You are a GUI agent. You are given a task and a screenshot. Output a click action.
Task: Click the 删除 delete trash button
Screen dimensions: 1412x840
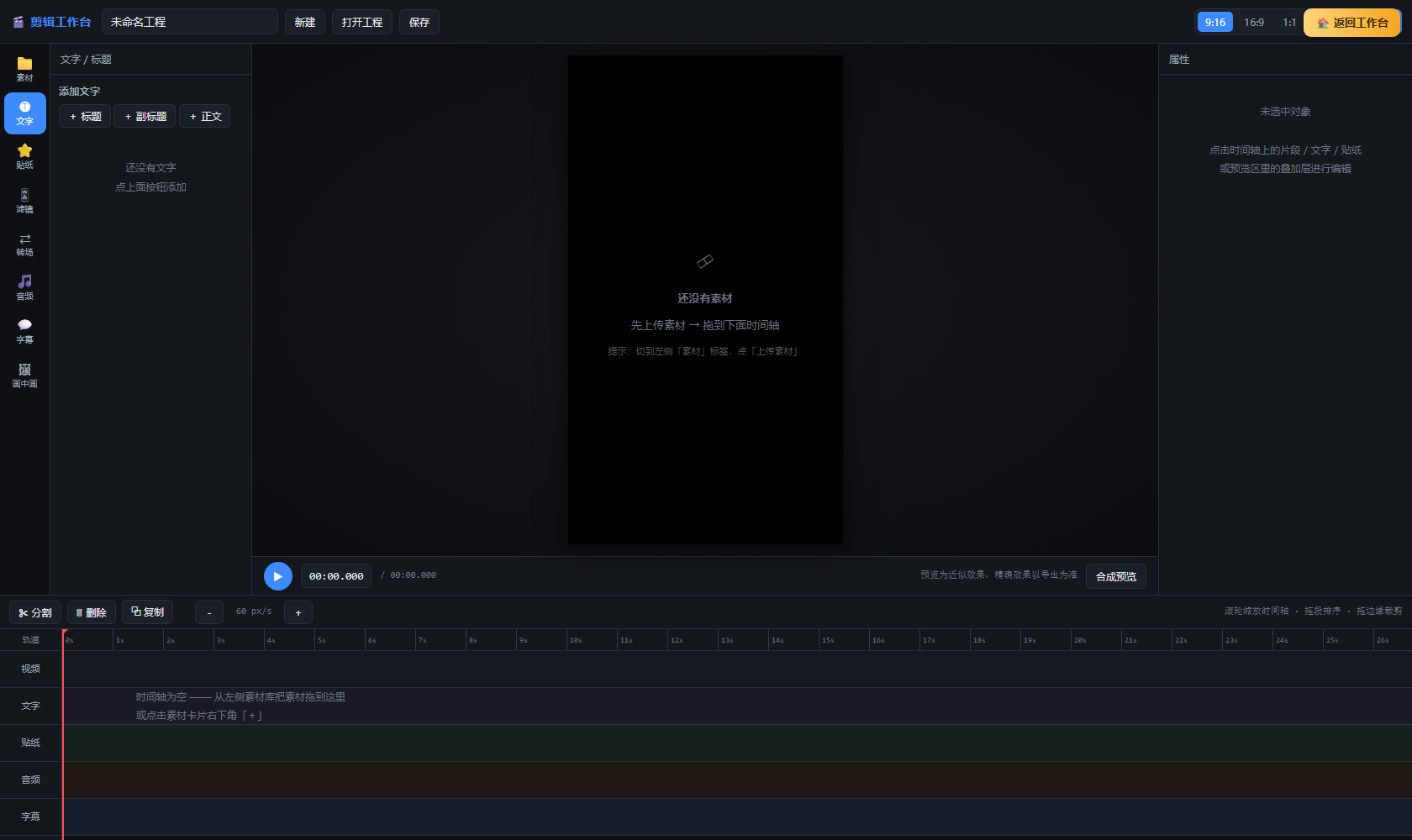coord(92,612)
